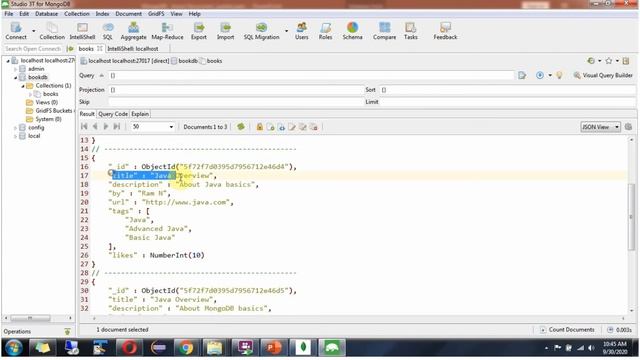Open the SQL Migration tool
Viewport: 640px width, 360px height.
tap(262, 31)
